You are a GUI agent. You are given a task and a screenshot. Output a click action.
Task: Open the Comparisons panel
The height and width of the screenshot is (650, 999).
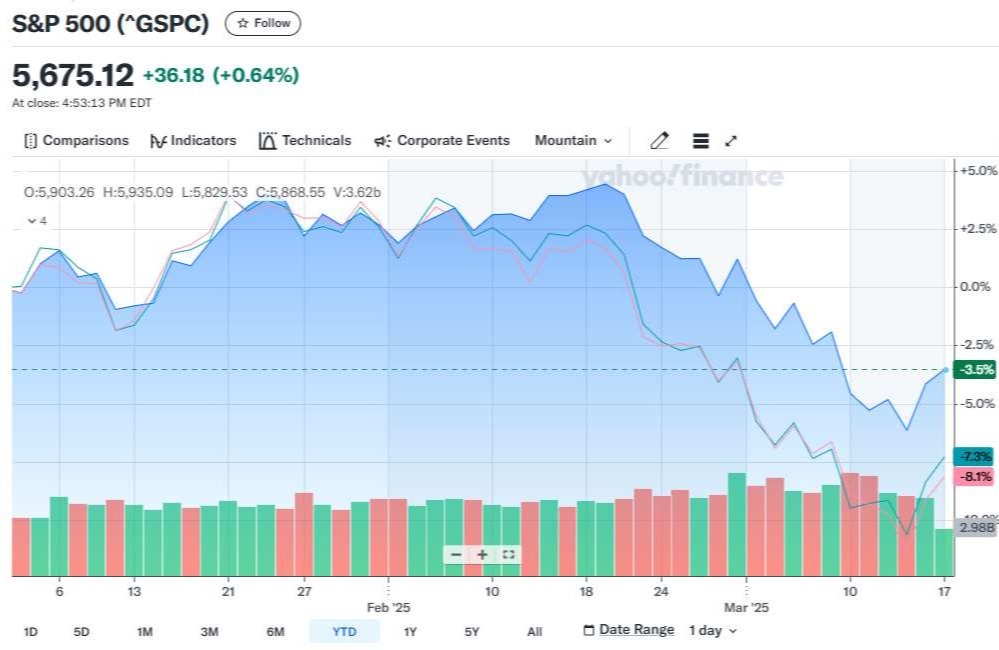point(77,141)
